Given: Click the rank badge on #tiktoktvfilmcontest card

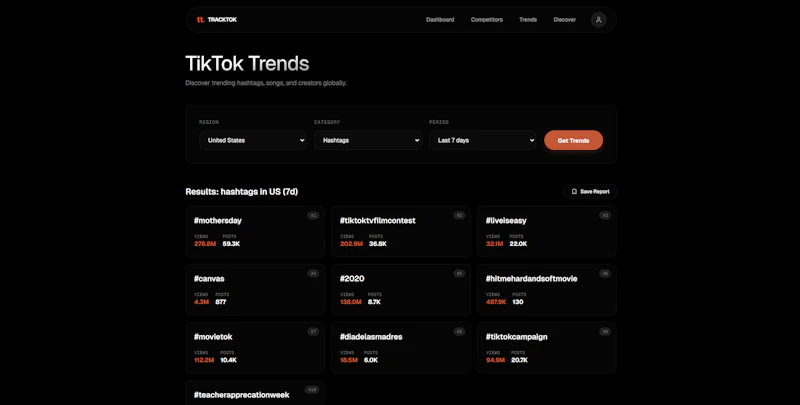Looking at the screenshot, I should (x=459, y=215).
